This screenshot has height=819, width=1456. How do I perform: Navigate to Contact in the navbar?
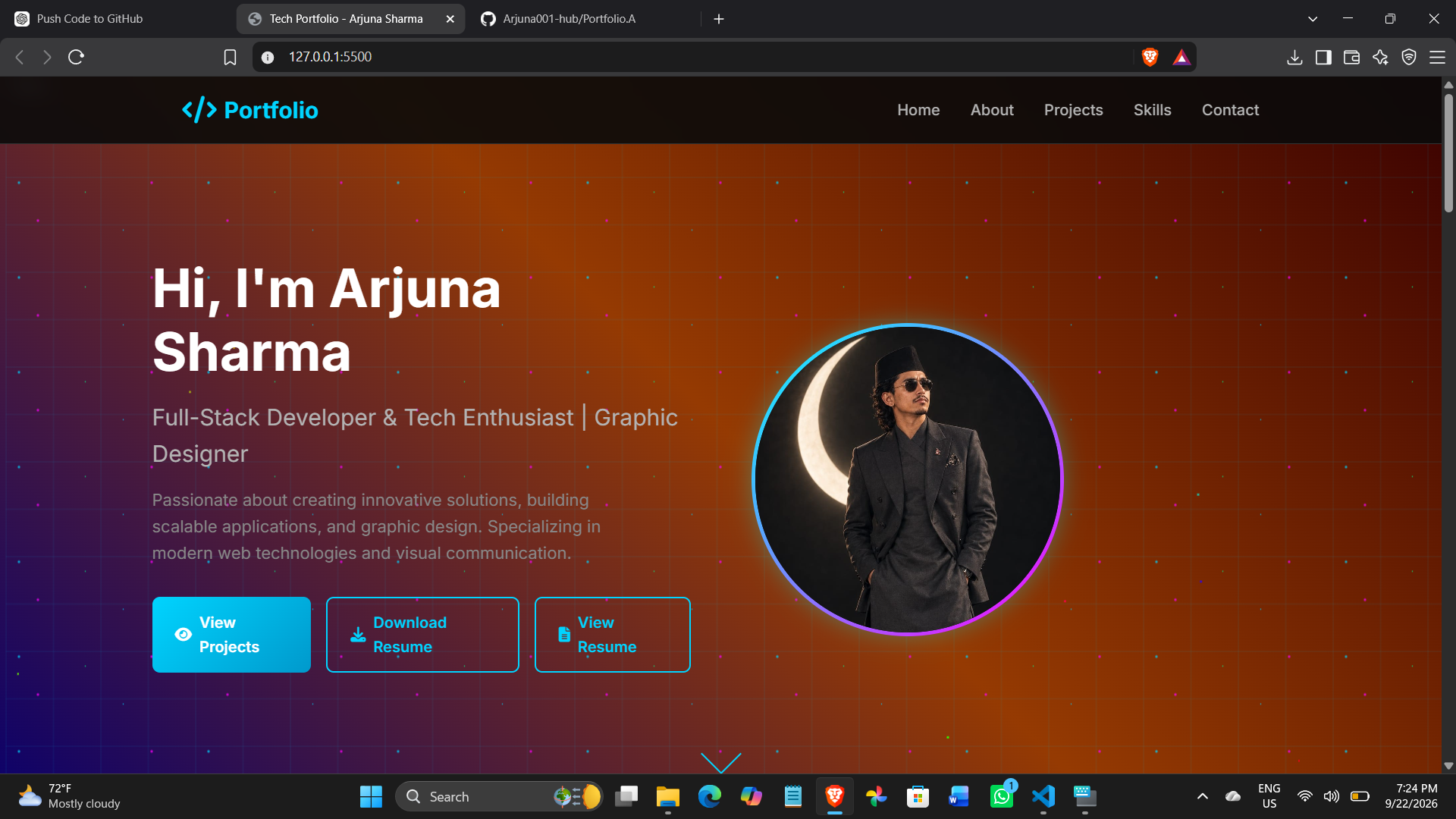[1230, 110]
